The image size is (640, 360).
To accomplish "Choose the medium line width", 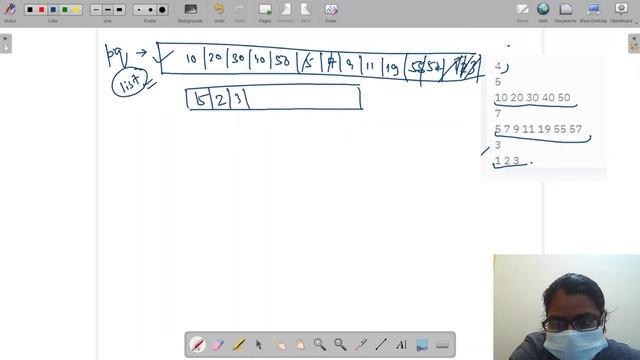I will [x=108, y=10].
